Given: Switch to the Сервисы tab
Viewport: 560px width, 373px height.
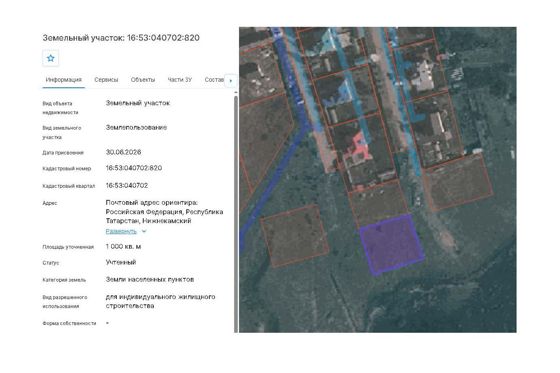Looking at the screenshot, I should pos(106,80).
